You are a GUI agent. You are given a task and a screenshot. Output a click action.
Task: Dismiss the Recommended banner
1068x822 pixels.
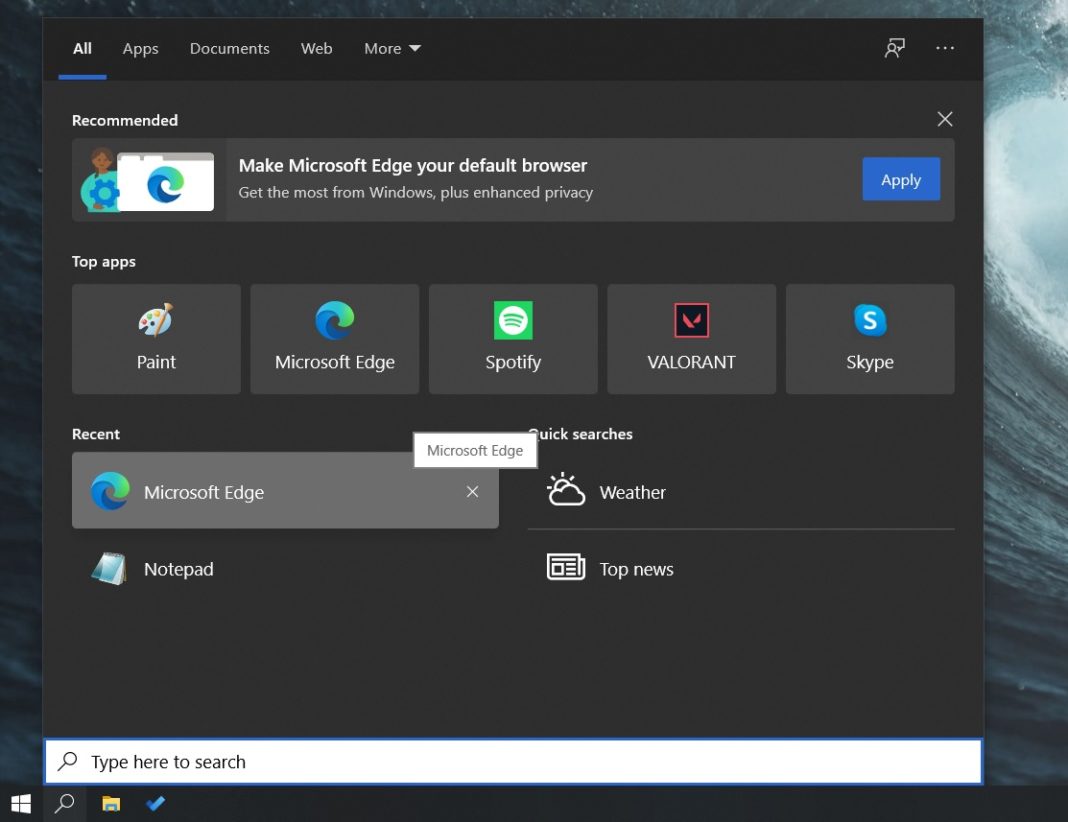tap(944, 119)
